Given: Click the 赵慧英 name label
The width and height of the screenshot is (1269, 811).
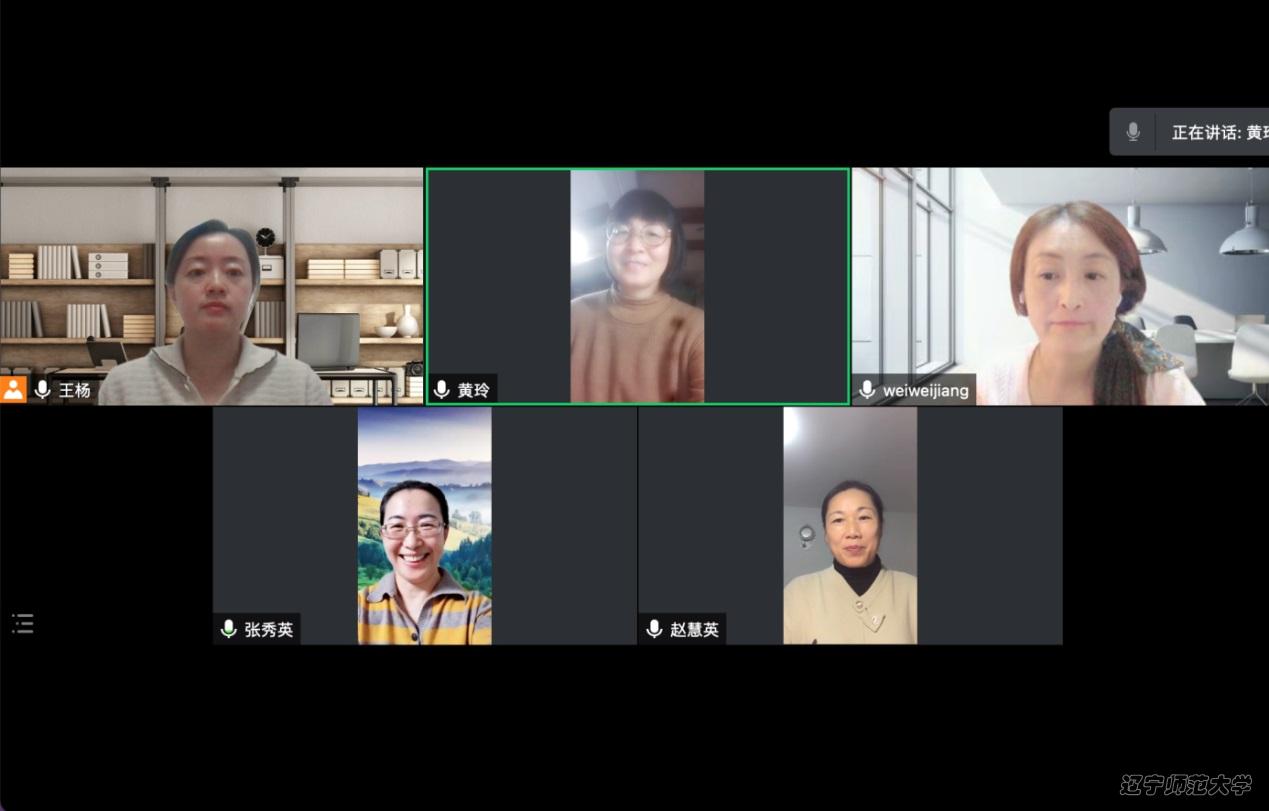Looking at the screenshot, I should coord(695,629).
